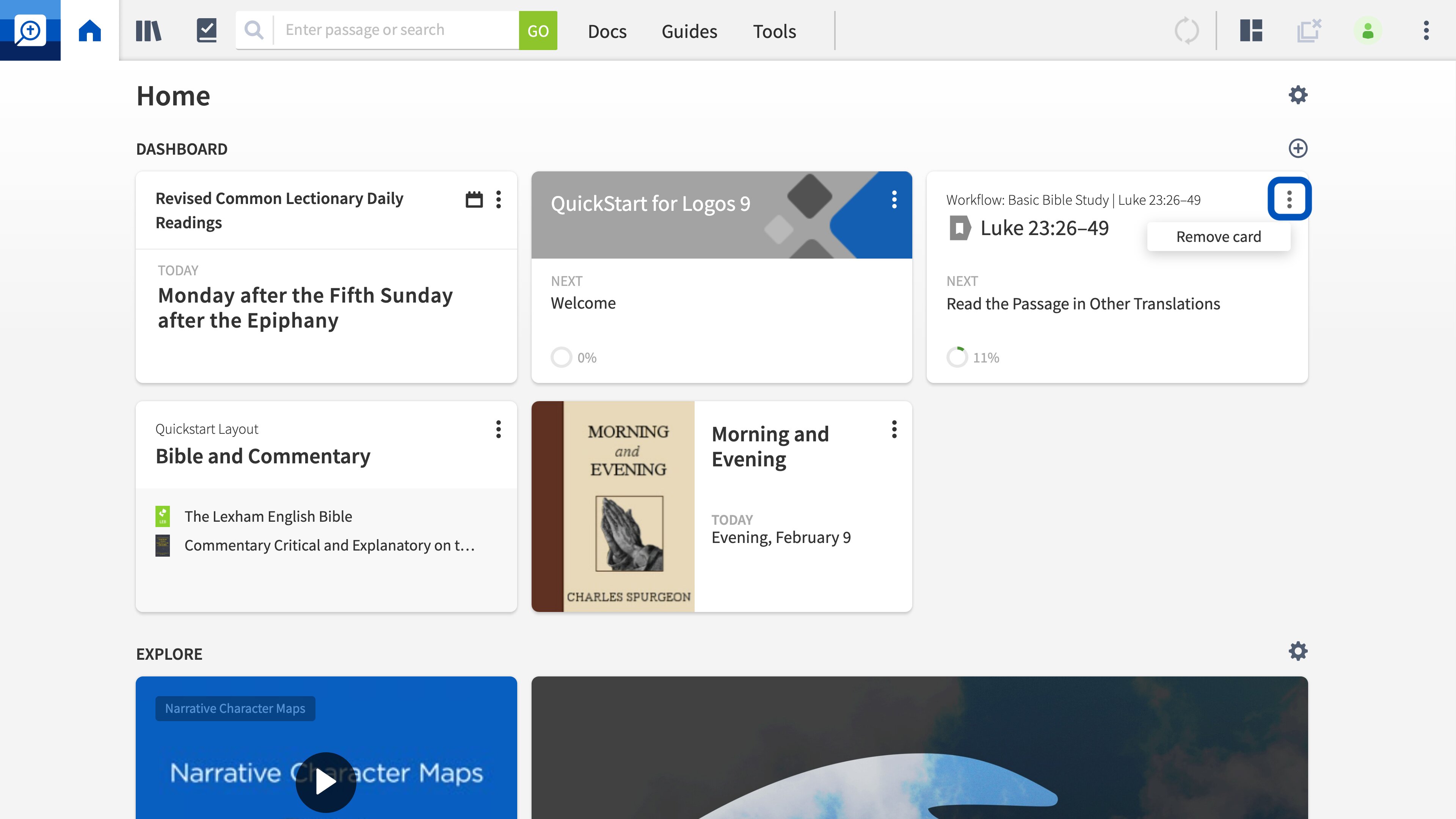
Task: Click the Welcome next step
Action: [x=583, y=303]
